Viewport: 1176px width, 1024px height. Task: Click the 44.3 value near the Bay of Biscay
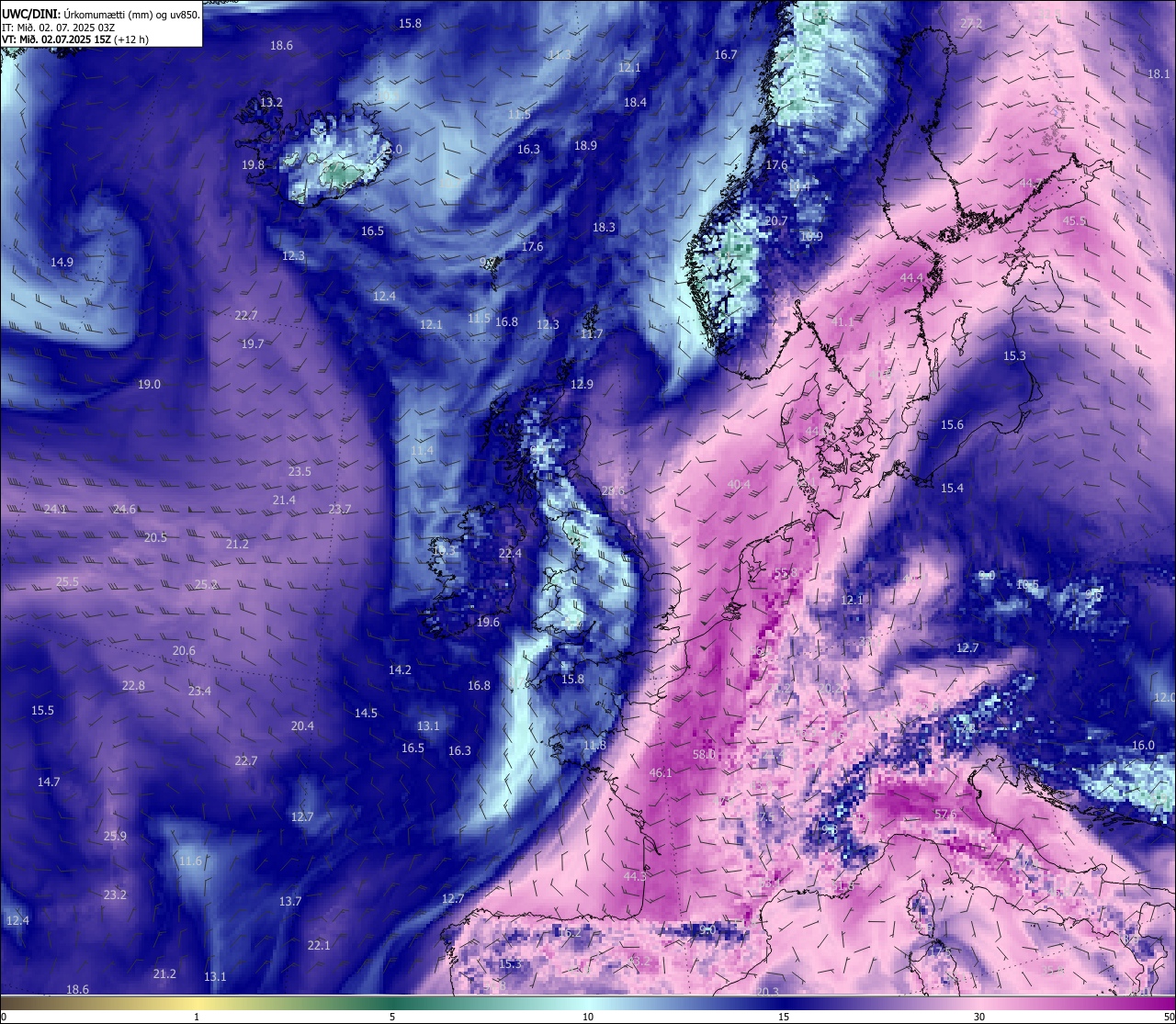click(635, 877)
